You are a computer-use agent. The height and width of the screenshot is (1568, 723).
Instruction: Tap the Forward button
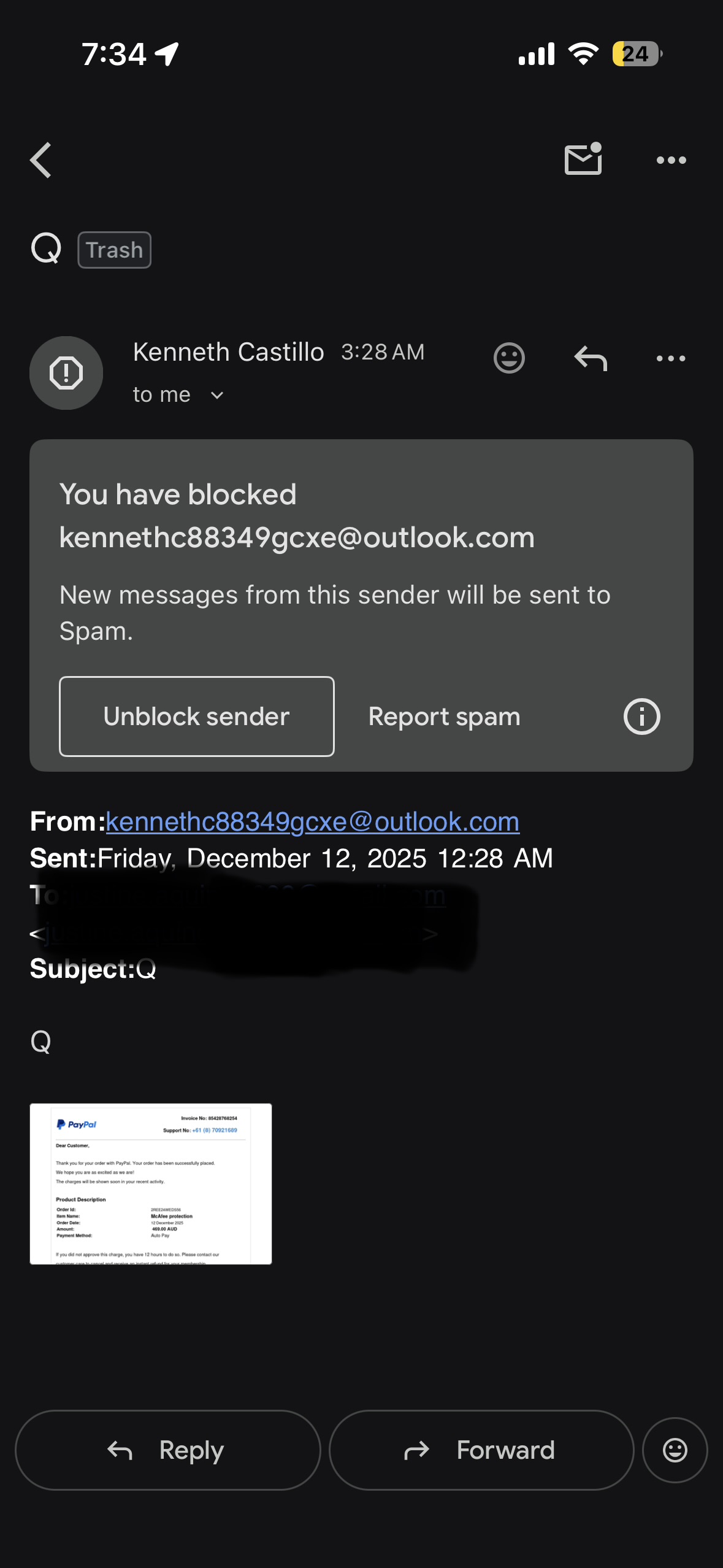(x=481, y=1450)
